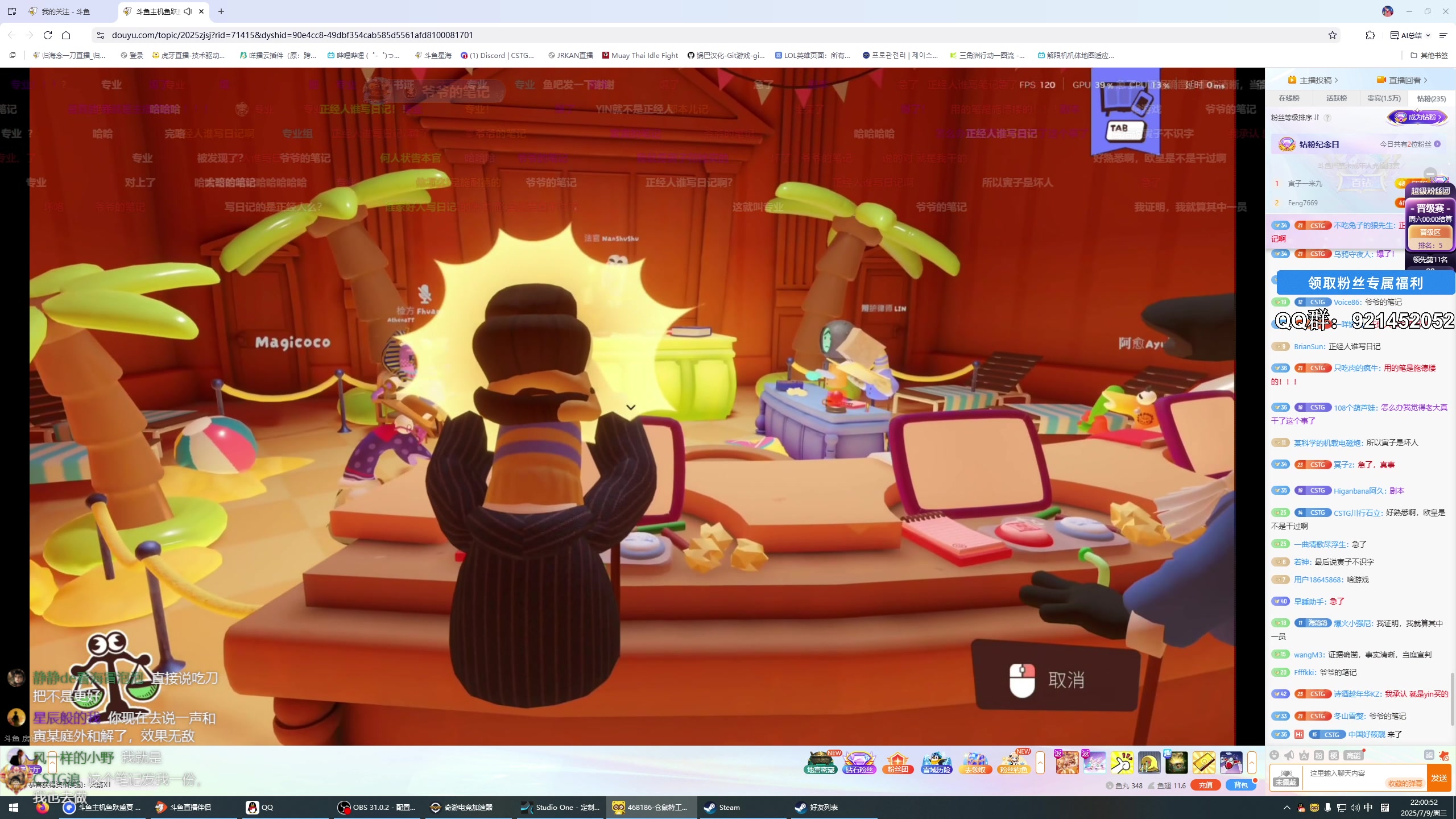Click the chat panel scrollbar
Viewport: 1456px width, 819px height.
pos(1451,698)
